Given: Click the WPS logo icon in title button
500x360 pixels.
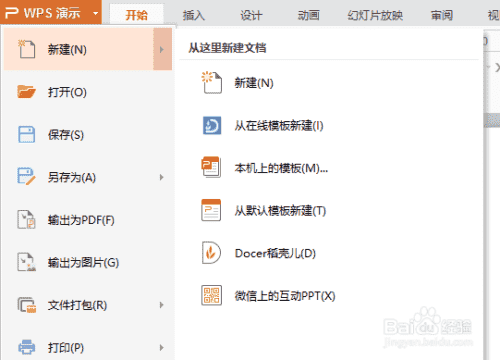Looking at the screenshot, I should tap(12, 13).
